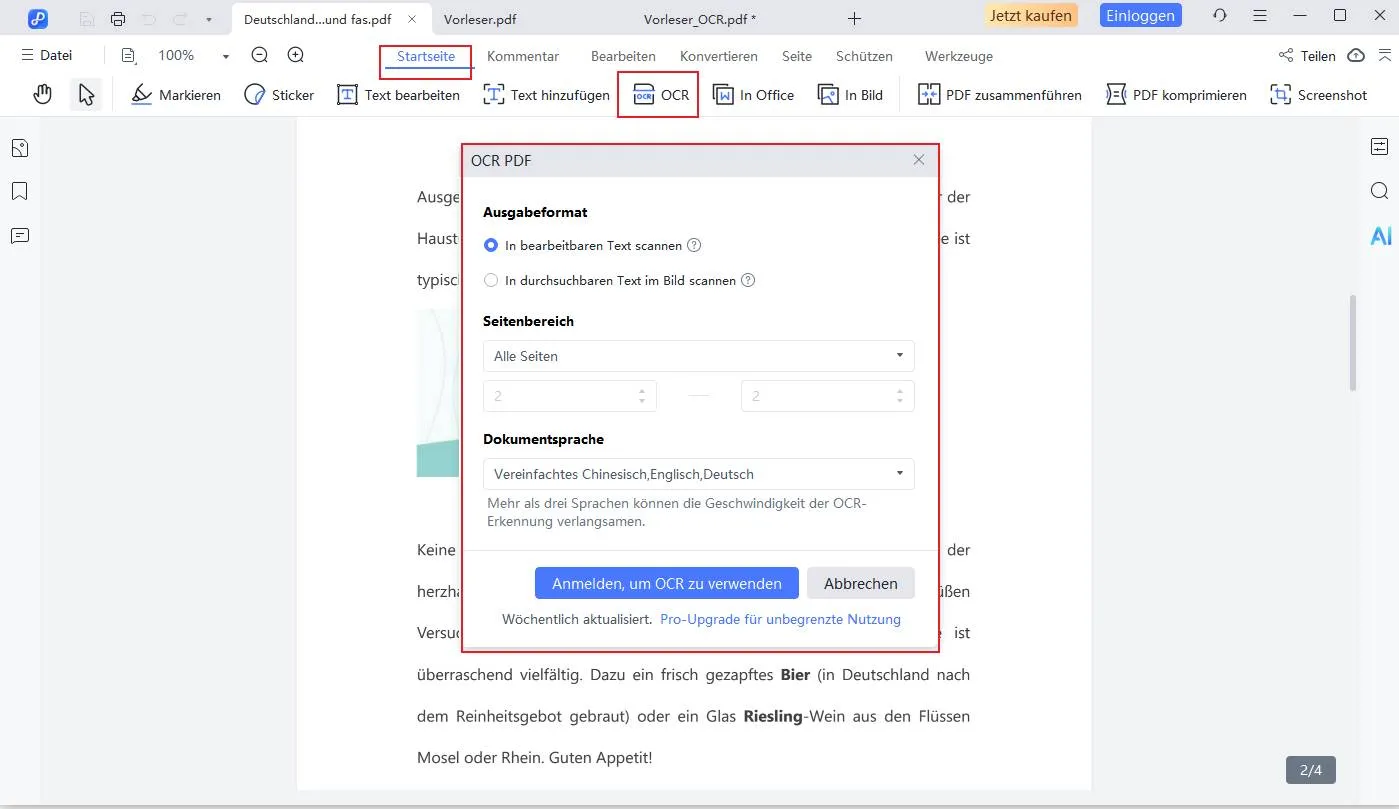Switch to the Werkzeuge tab

(x=959, y=56)
